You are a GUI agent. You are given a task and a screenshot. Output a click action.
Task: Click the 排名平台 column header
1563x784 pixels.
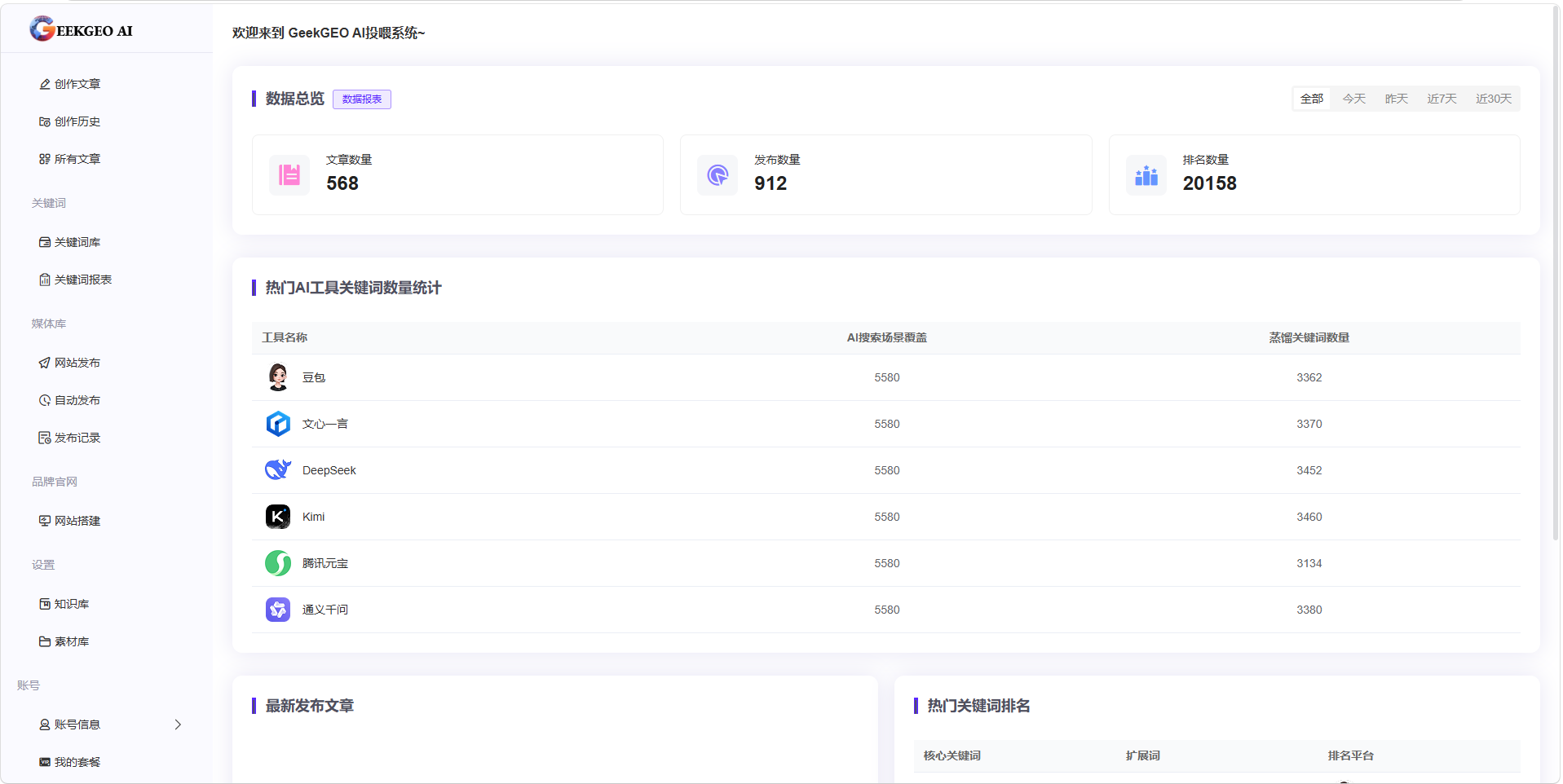pos(1351,755)
